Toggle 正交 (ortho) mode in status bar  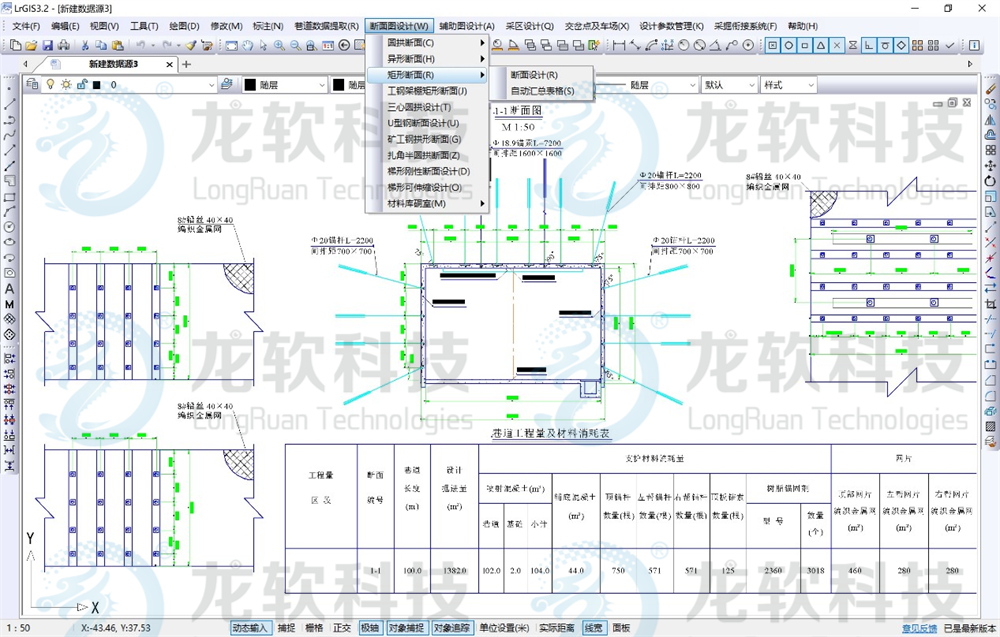pyautogui.click(x=342, y=626)
